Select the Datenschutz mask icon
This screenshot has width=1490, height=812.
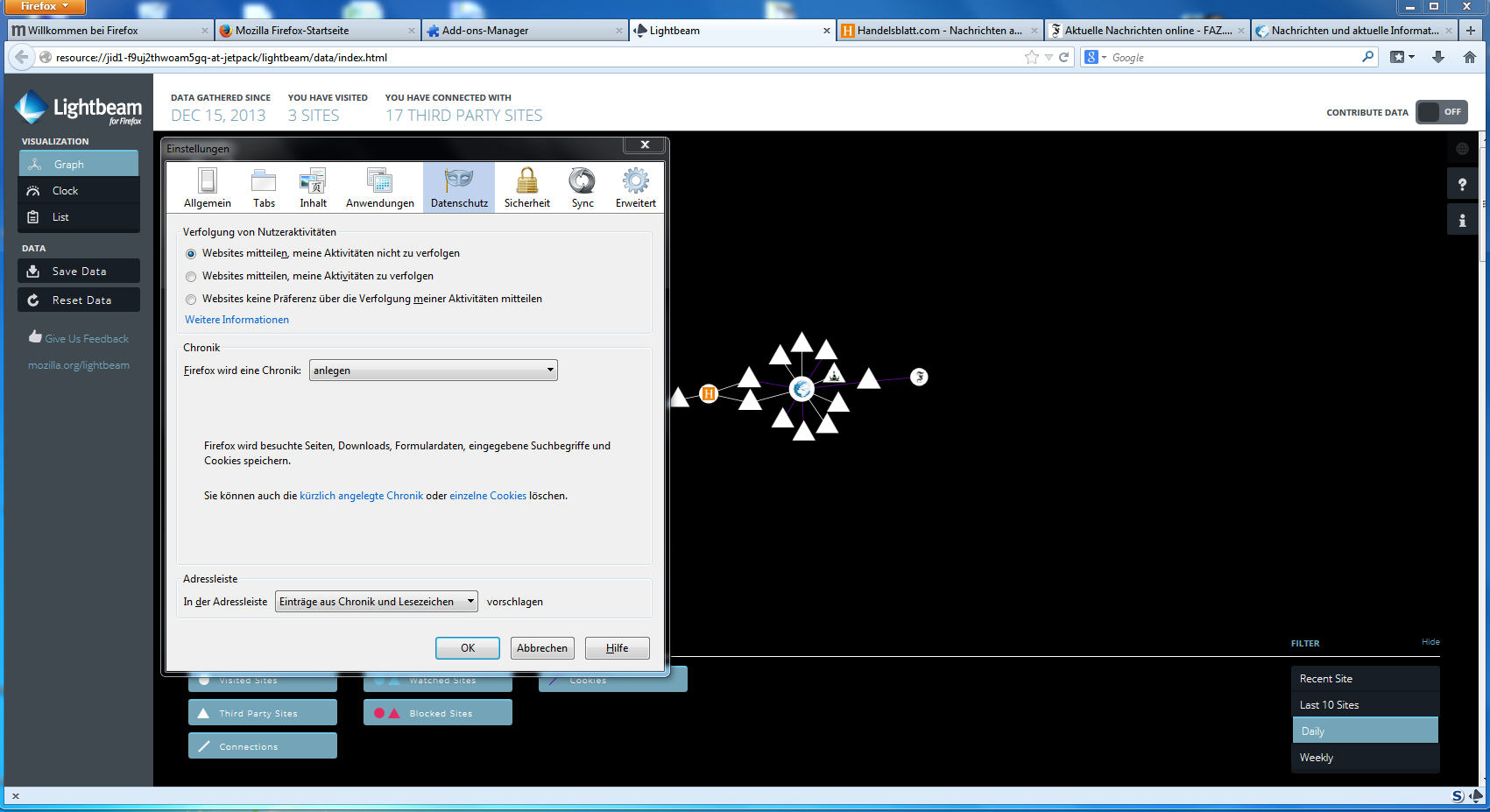pyautogui.click(x=459, y=180)
